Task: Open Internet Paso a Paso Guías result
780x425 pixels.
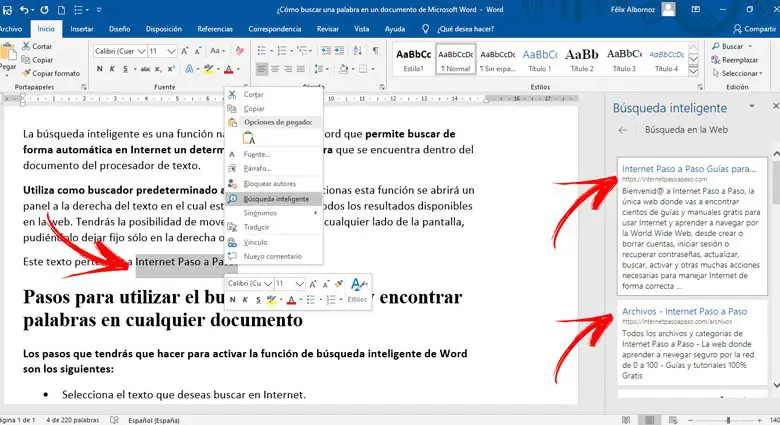Action: [688, 169]
